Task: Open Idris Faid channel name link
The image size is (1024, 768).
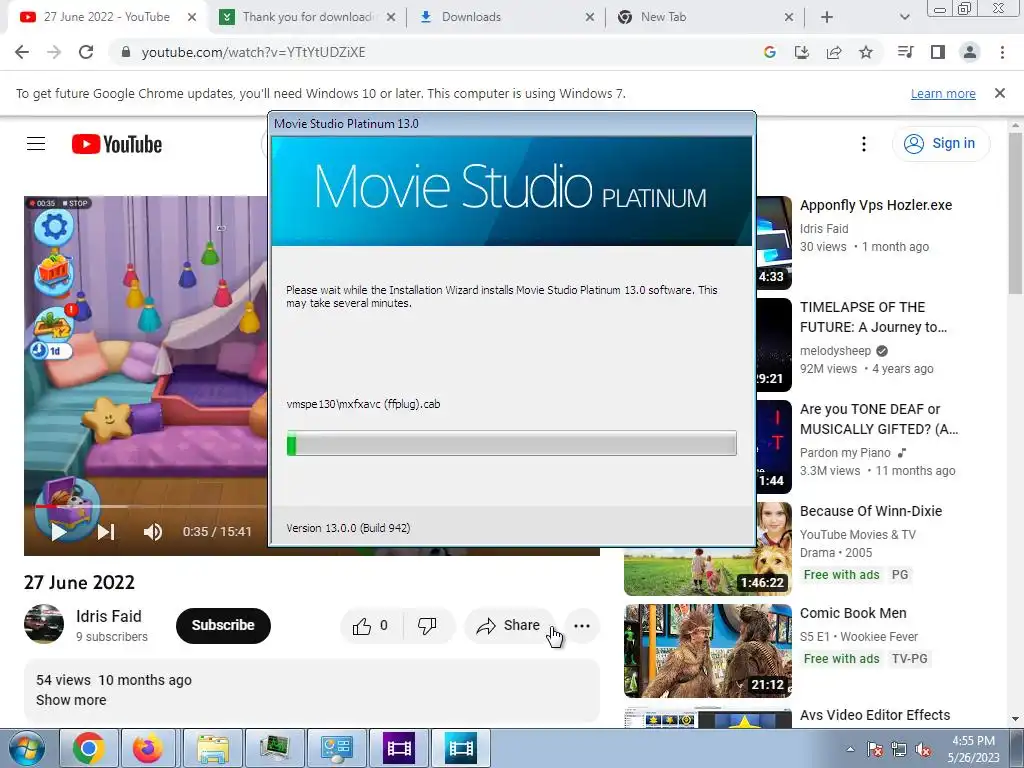Action: tap(108, 616)
